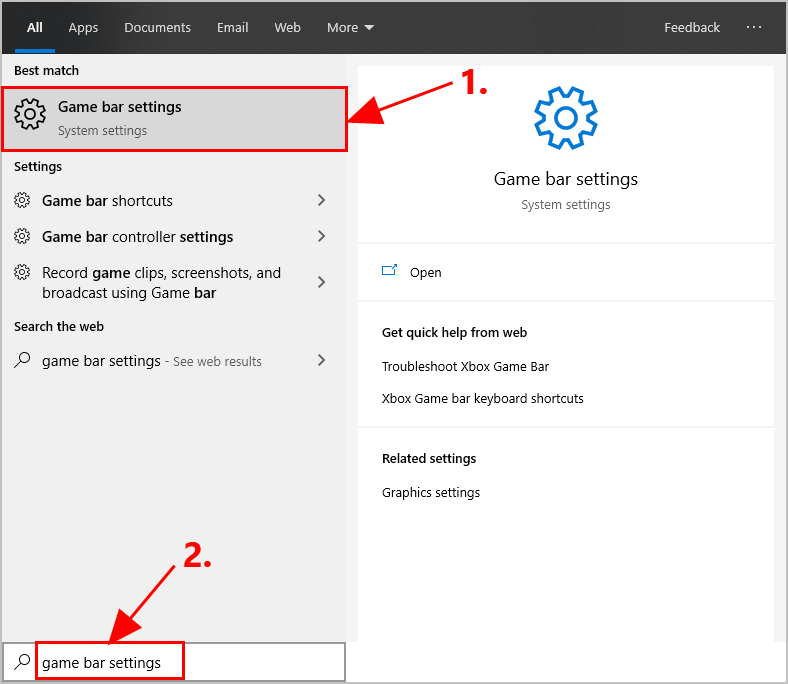Open Game bar settings best match
Screen dimensions: 788x684
[174, 119]
